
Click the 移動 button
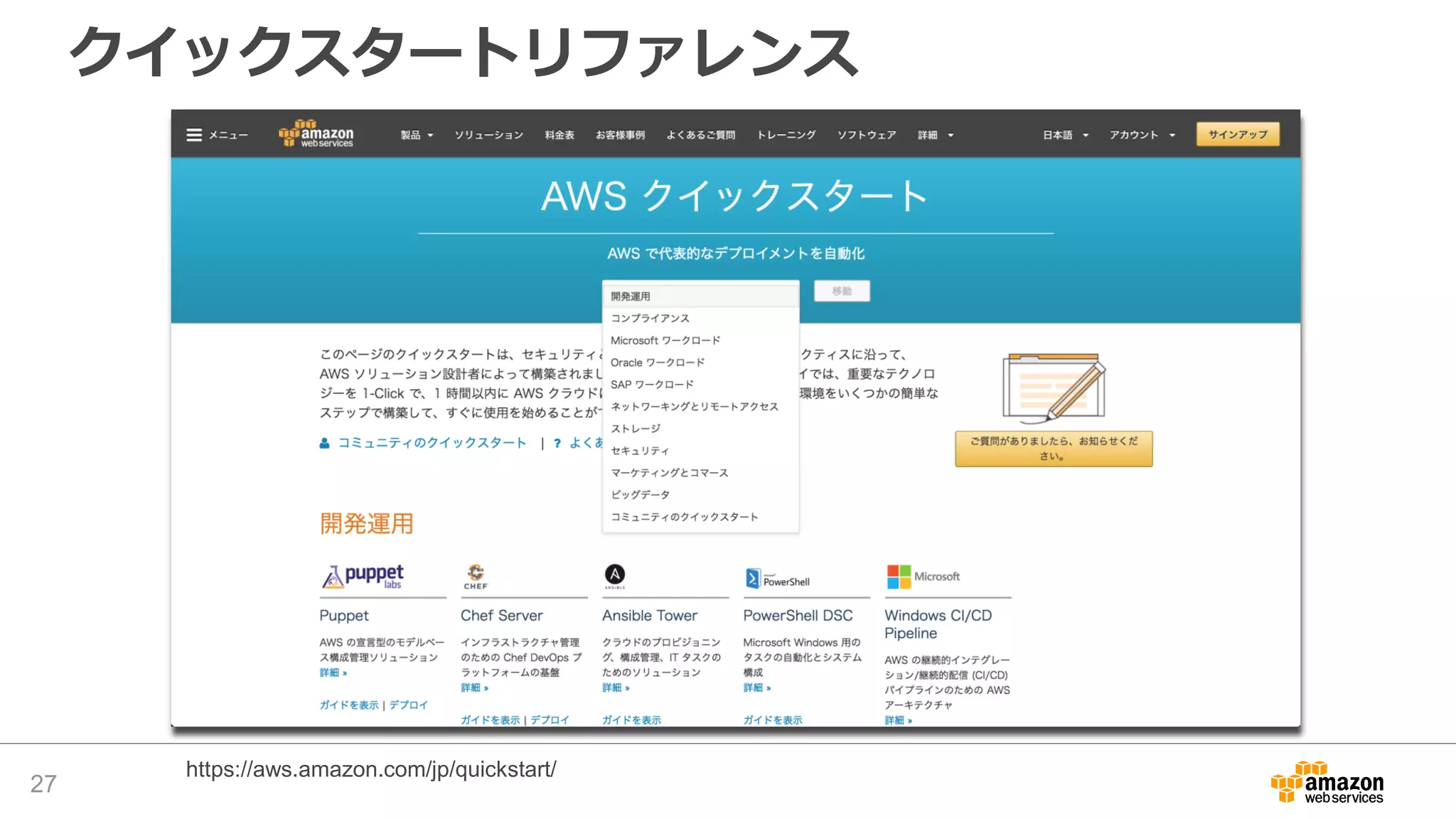[x=842, y=291]
